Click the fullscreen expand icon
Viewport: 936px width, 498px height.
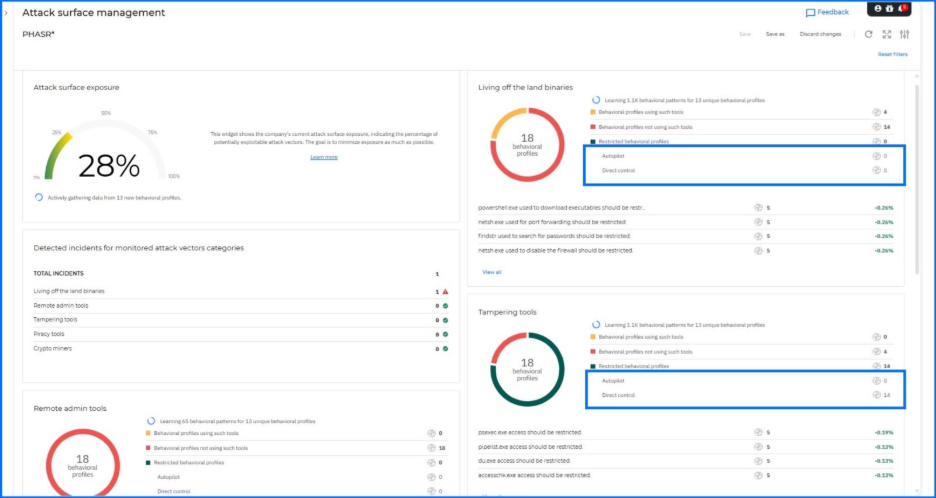886,34
